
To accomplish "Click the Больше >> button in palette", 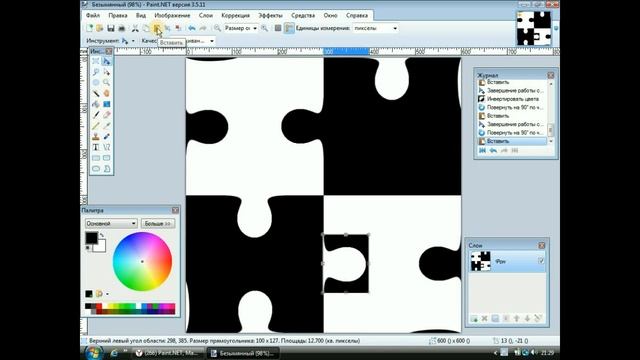I will click(x=158, y=224).
